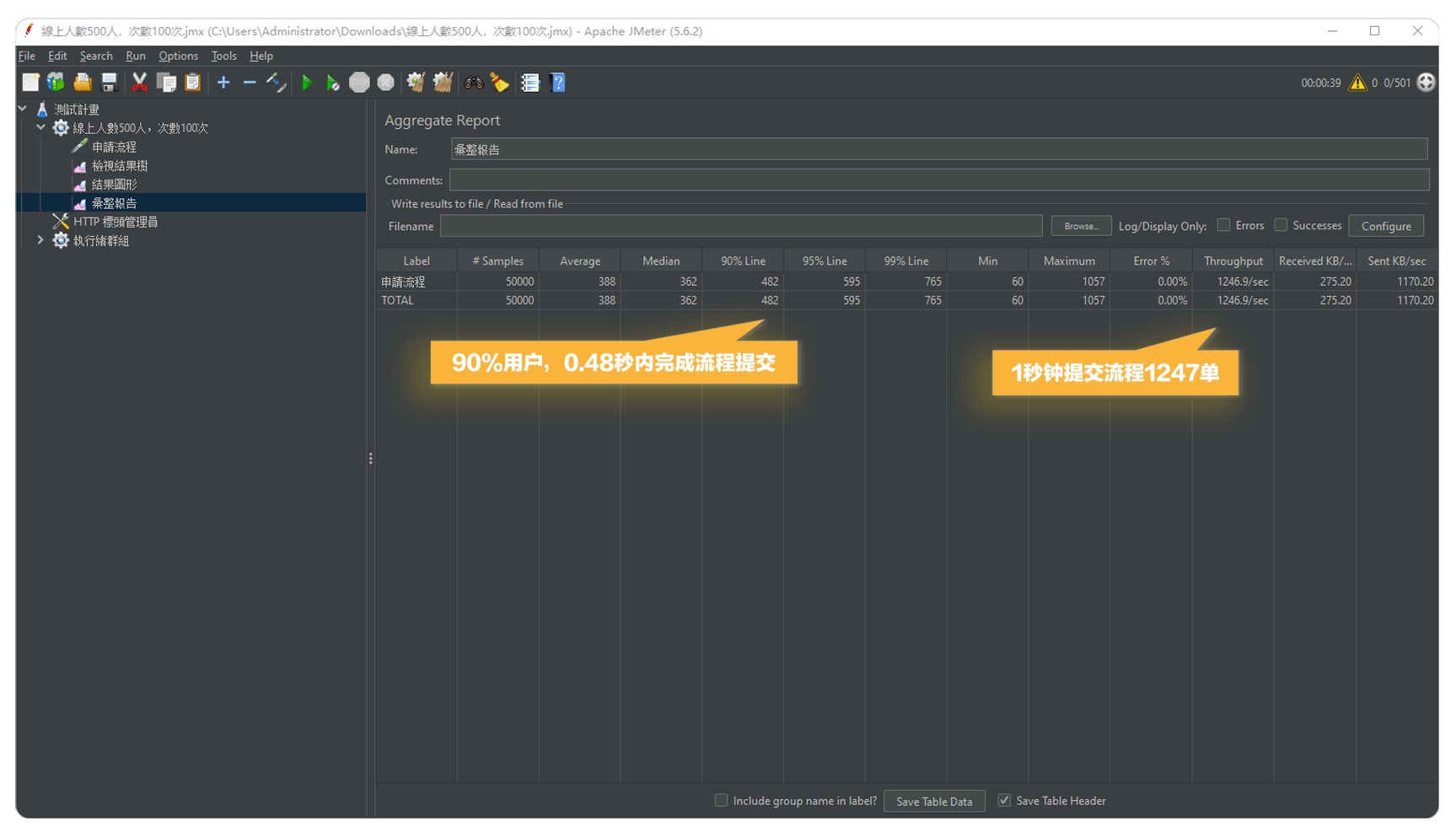Expand all nodes with plus icon
1456x832 pixels.
click(x=223, y=83)
